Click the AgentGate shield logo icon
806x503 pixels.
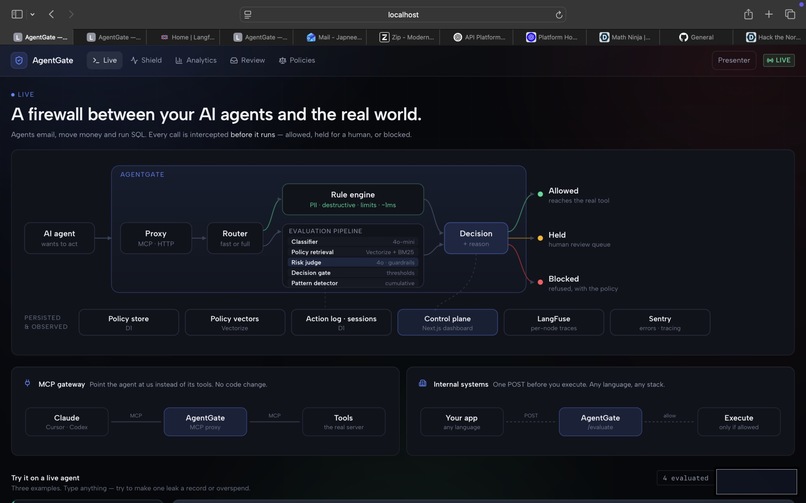click(x=19, y=61)
